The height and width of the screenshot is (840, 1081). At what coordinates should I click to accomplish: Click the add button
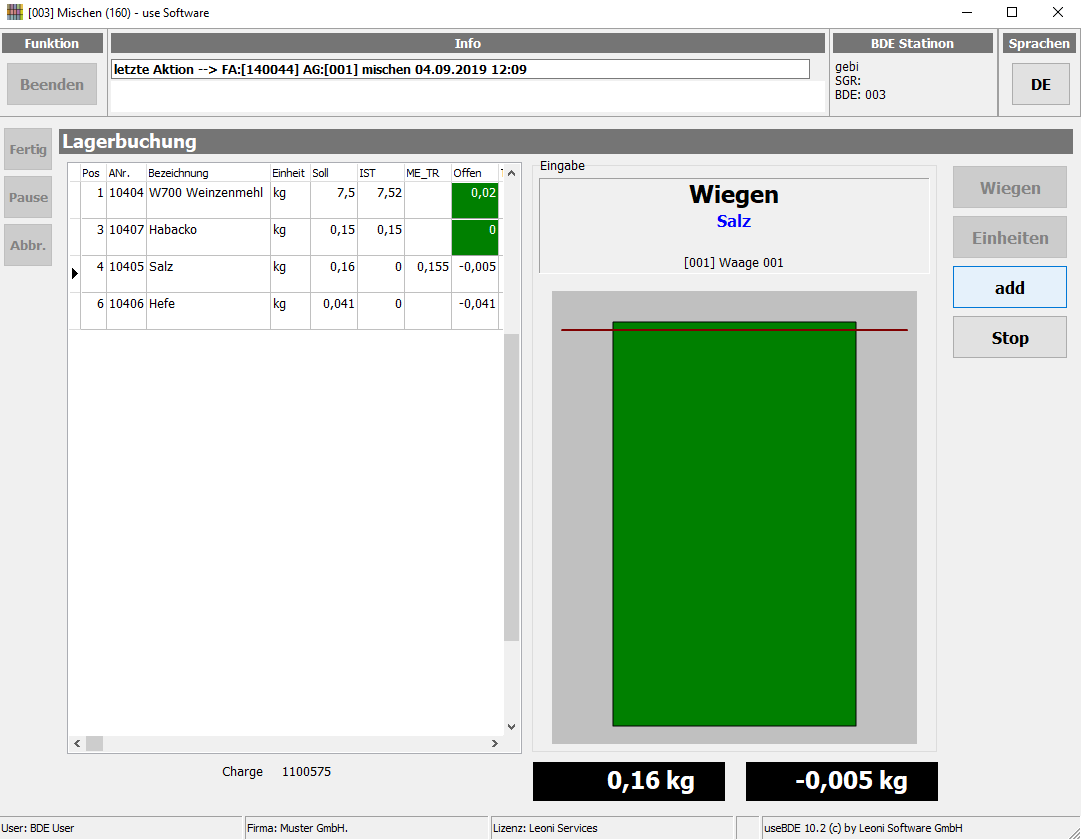click(x=1009, y=288)
